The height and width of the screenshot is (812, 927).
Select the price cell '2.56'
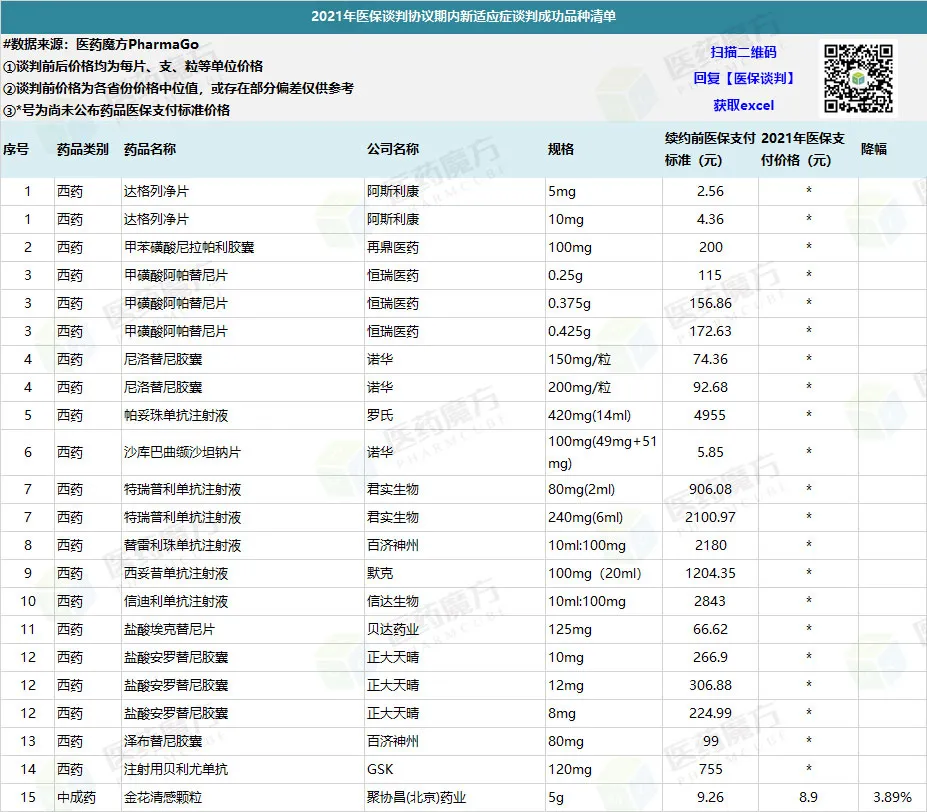pyautogui.click(x=710, y=191)
